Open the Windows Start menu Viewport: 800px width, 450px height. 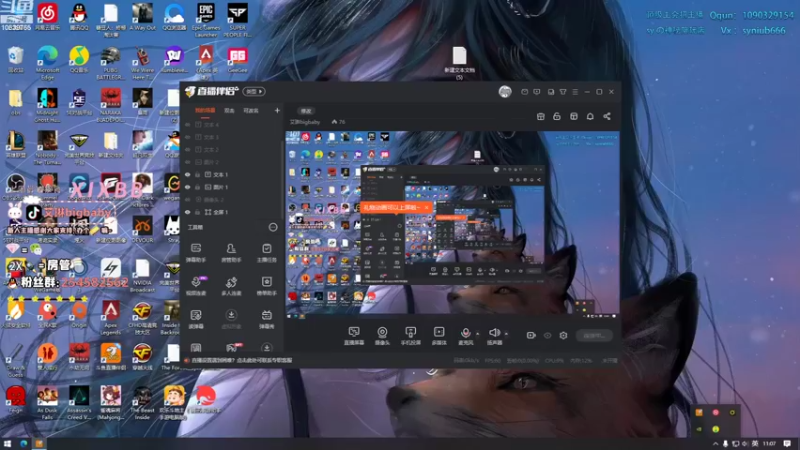click(7, 443)
